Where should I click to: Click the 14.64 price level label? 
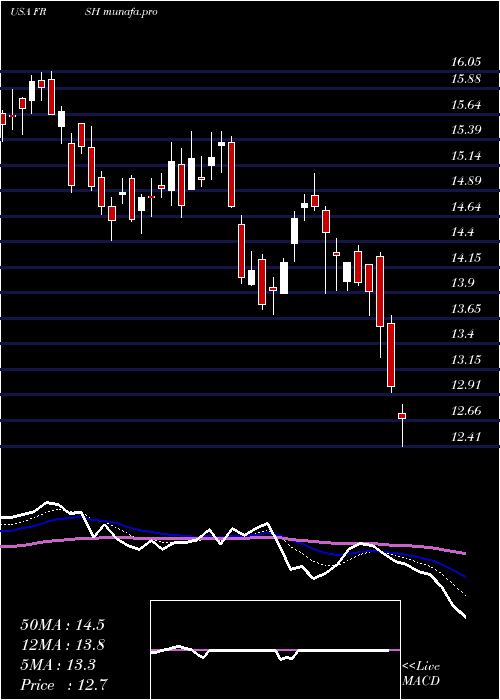point(466,207)
